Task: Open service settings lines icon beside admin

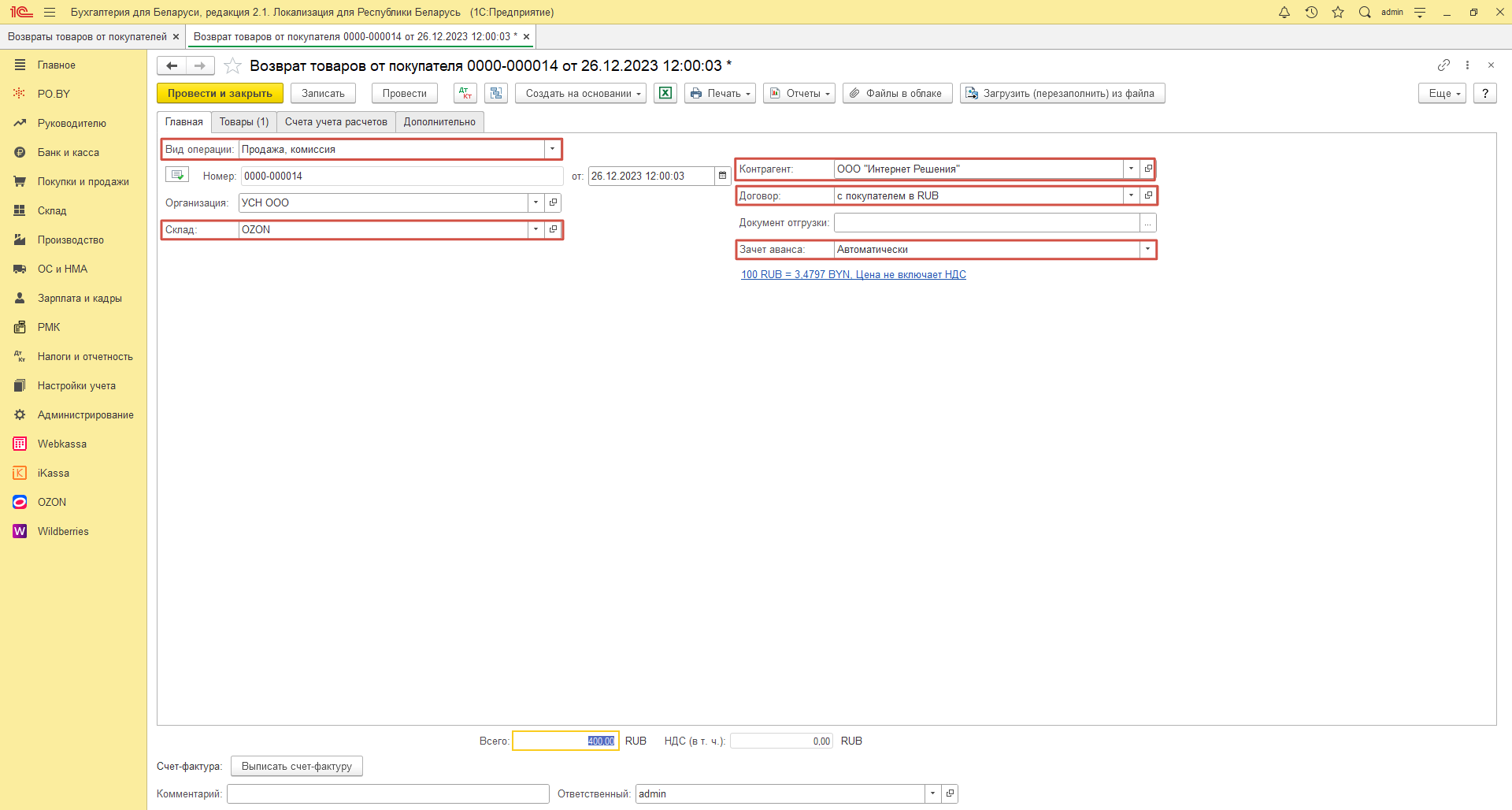Action: 1420,12
